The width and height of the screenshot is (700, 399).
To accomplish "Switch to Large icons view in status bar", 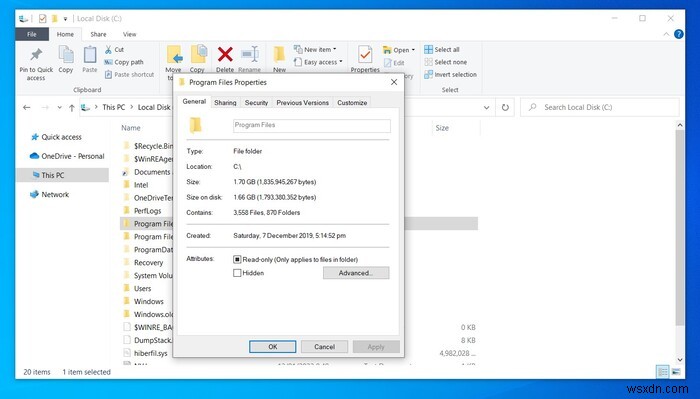I will tap(676, 371).
